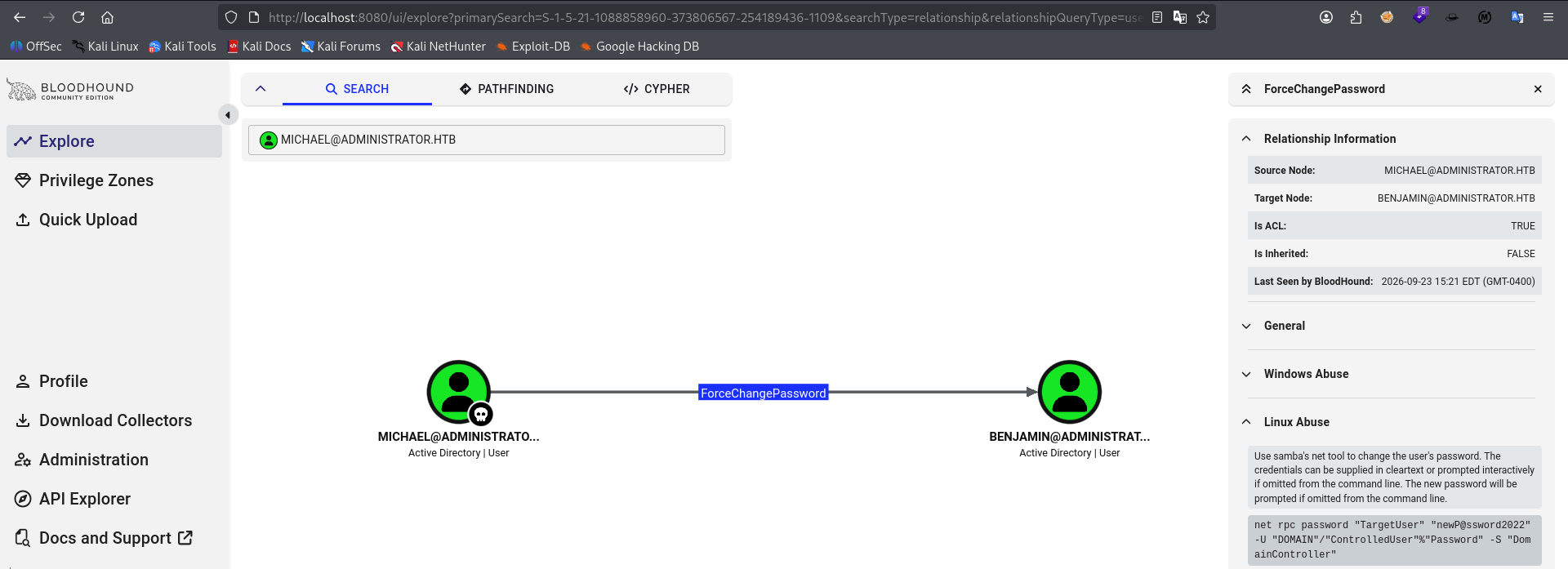Open Google Hacking DB bookmark
Screen dimensions: 1568x569
639,47
